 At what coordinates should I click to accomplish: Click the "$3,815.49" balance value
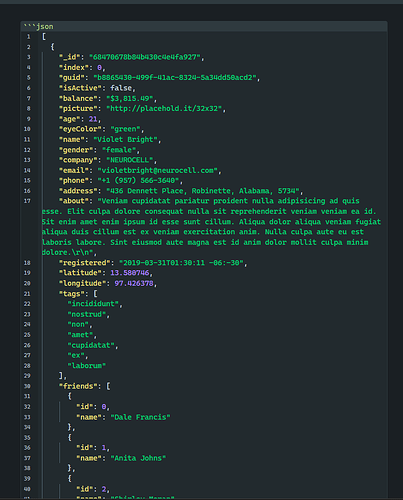(130, 98)
